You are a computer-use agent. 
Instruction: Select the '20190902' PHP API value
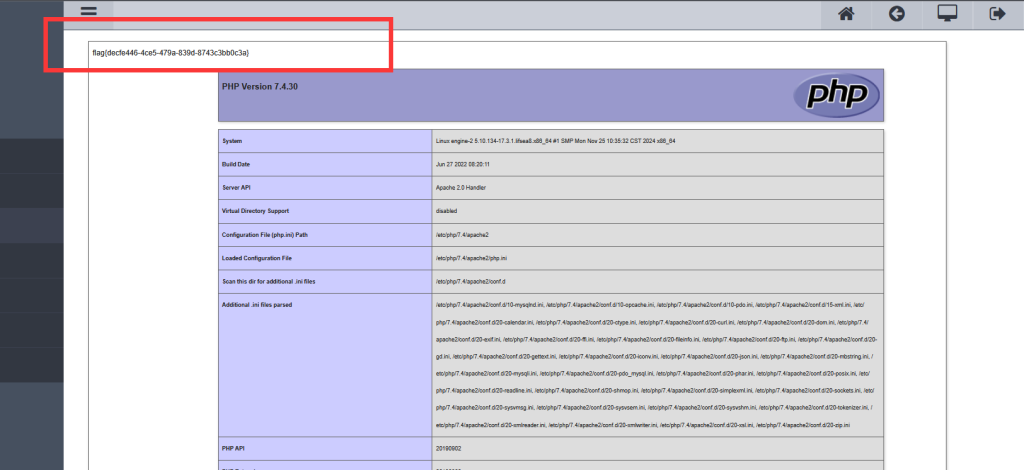448,448
